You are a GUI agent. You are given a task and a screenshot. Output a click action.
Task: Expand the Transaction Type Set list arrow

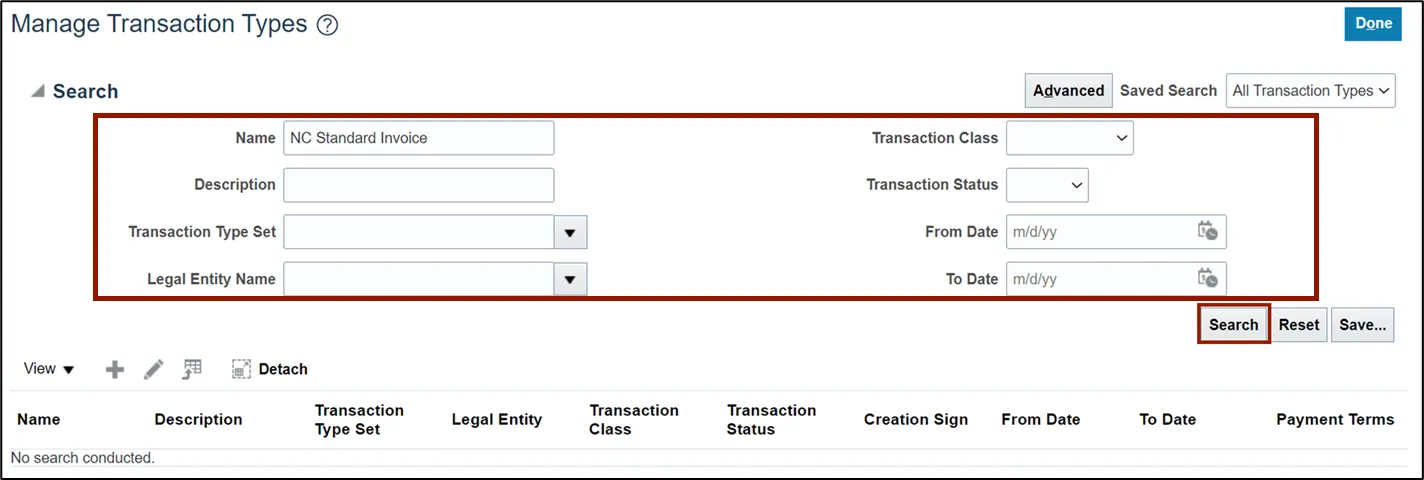pos(570,232)
